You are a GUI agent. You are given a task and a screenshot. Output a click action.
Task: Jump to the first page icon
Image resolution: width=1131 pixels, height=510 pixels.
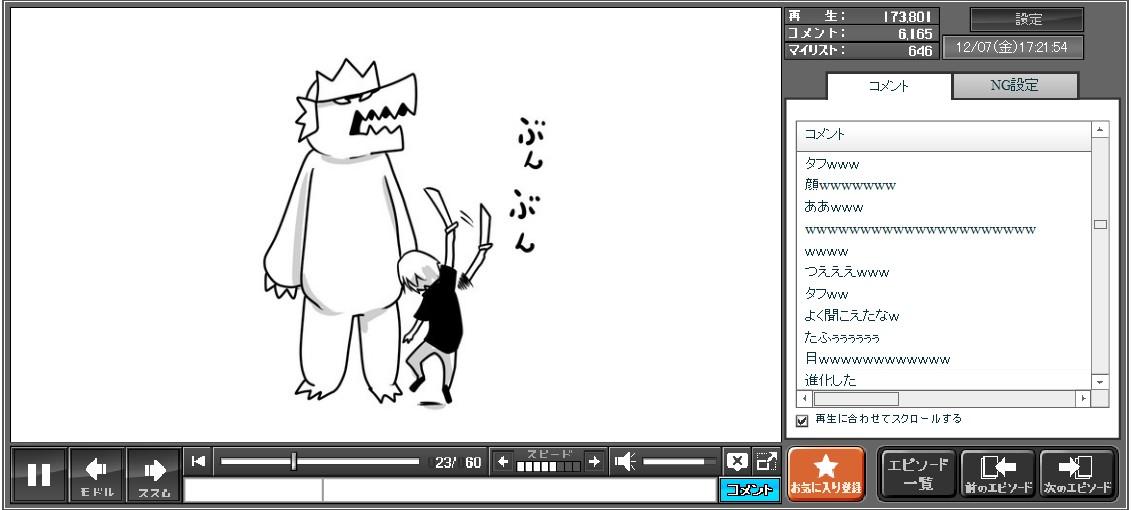[x=198, y=461]
